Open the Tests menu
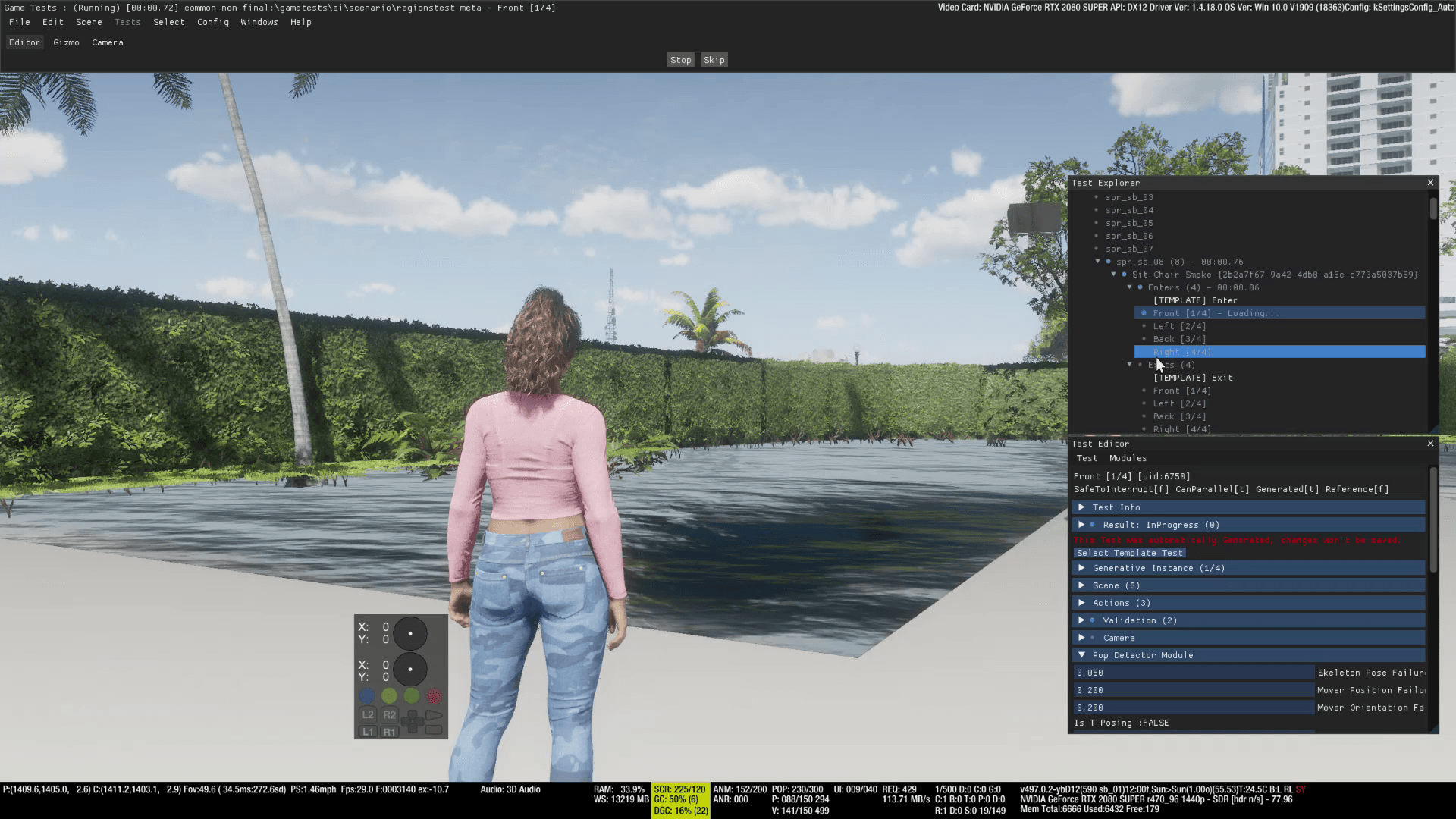1456x819 pixels. point(127,22)
